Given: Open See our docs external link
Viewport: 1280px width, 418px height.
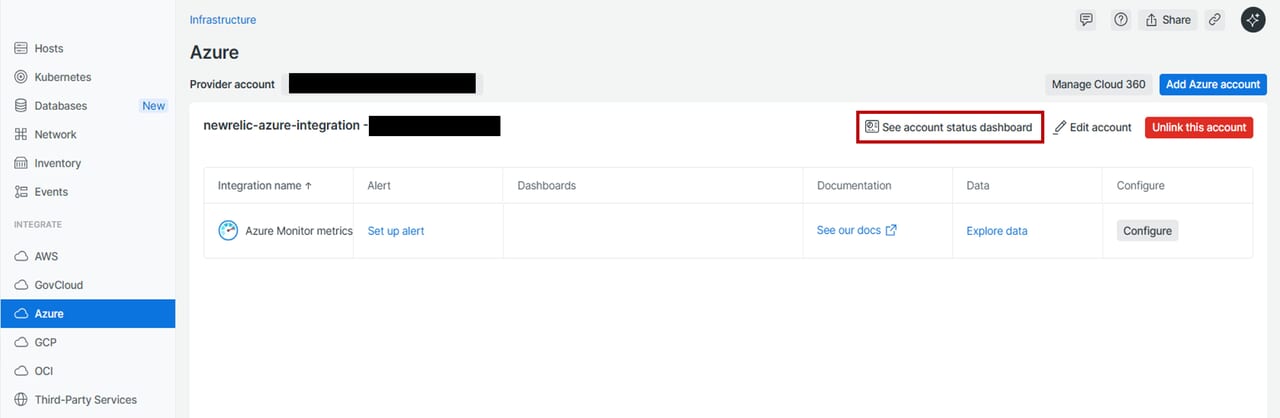Looking at the screenshot, I should point(856,231).
